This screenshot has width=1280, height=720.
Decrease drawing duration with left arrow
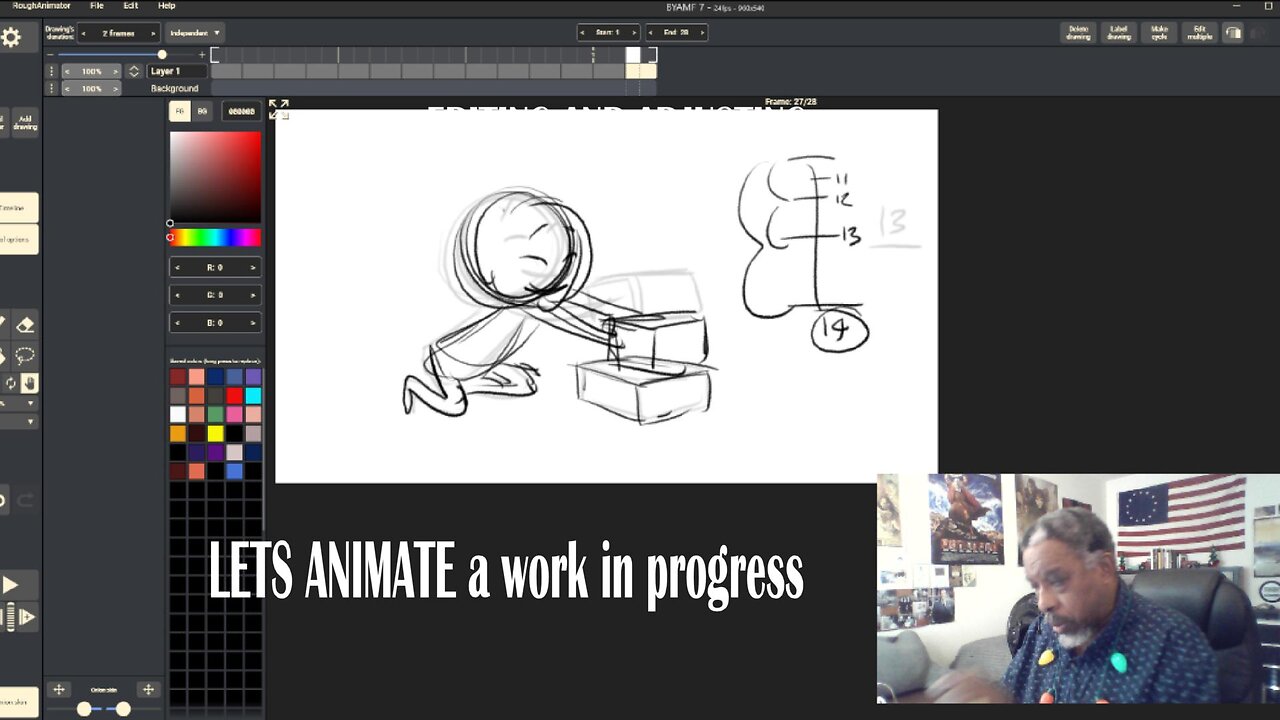coord(84,33)
